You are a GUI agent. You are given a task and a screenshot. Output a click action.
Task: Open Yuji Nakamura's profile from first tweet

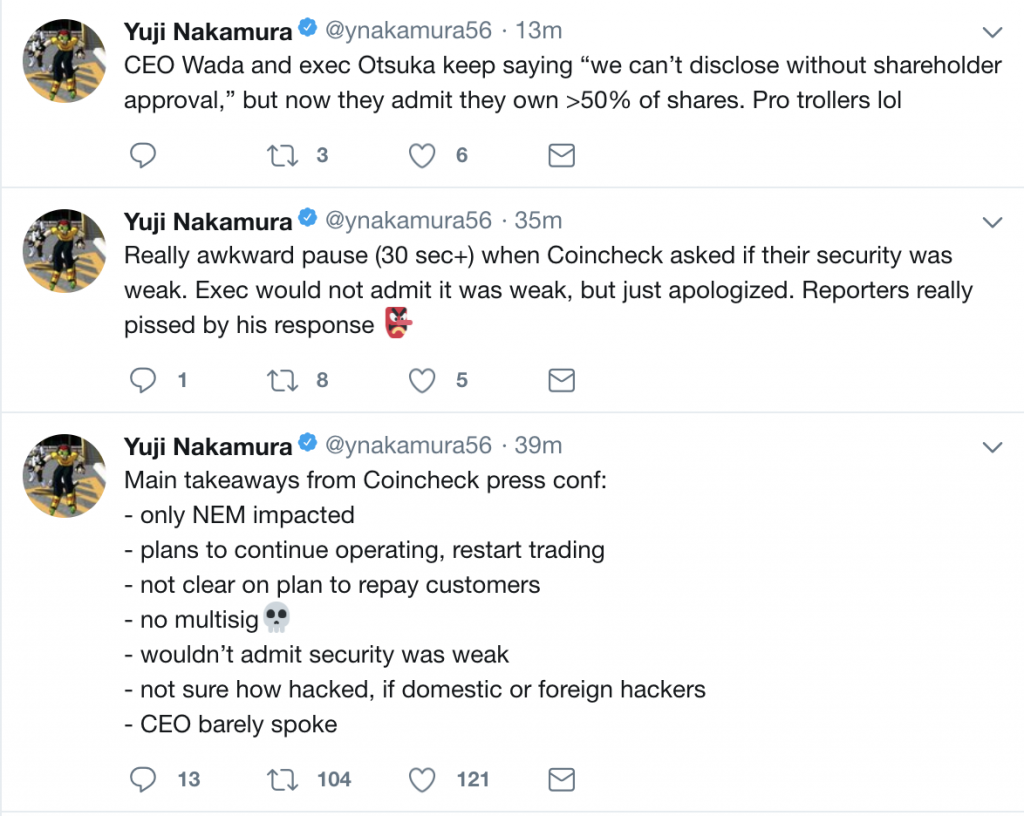point(208,31)
